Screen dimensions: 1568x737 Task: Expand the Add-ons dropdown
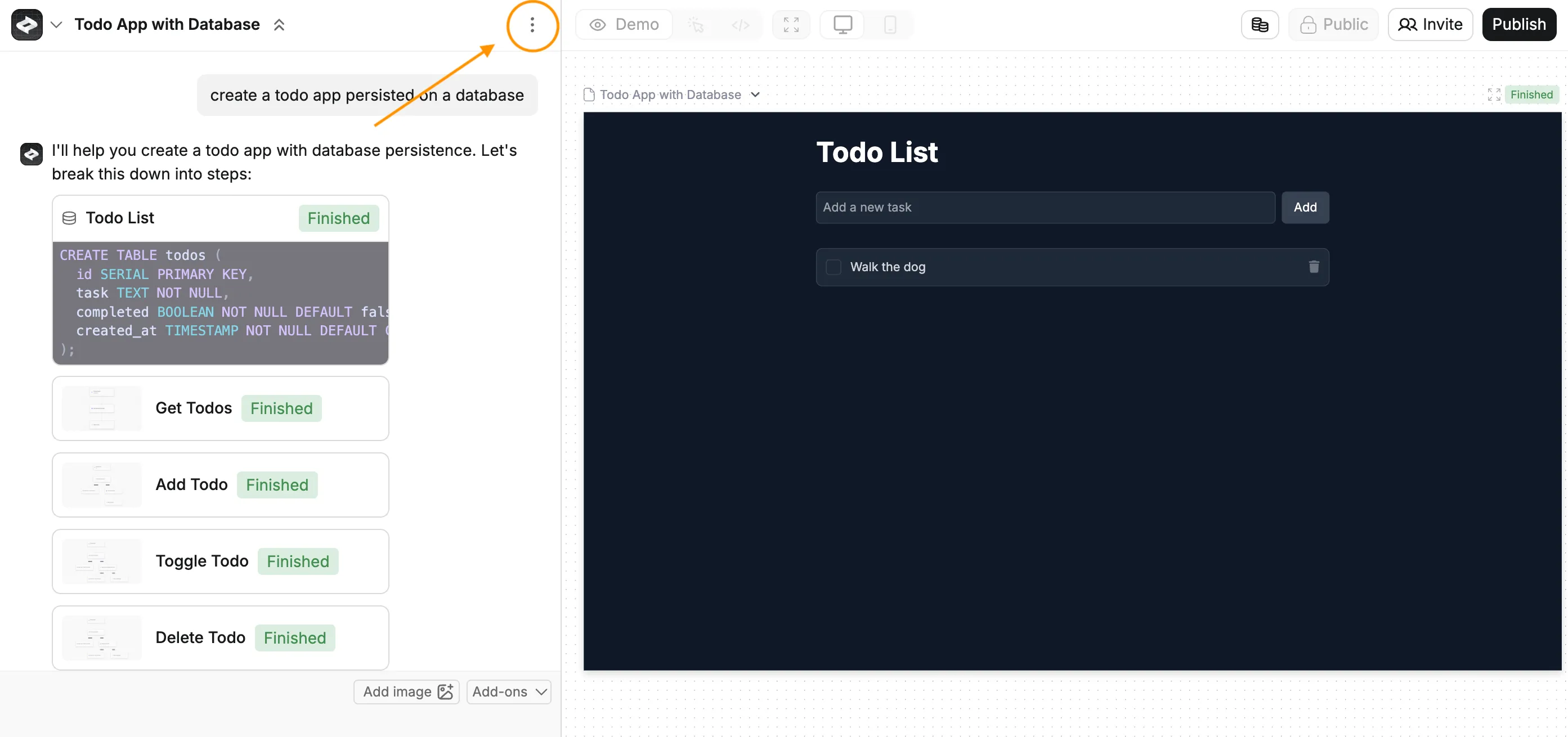tap(509, 691)
